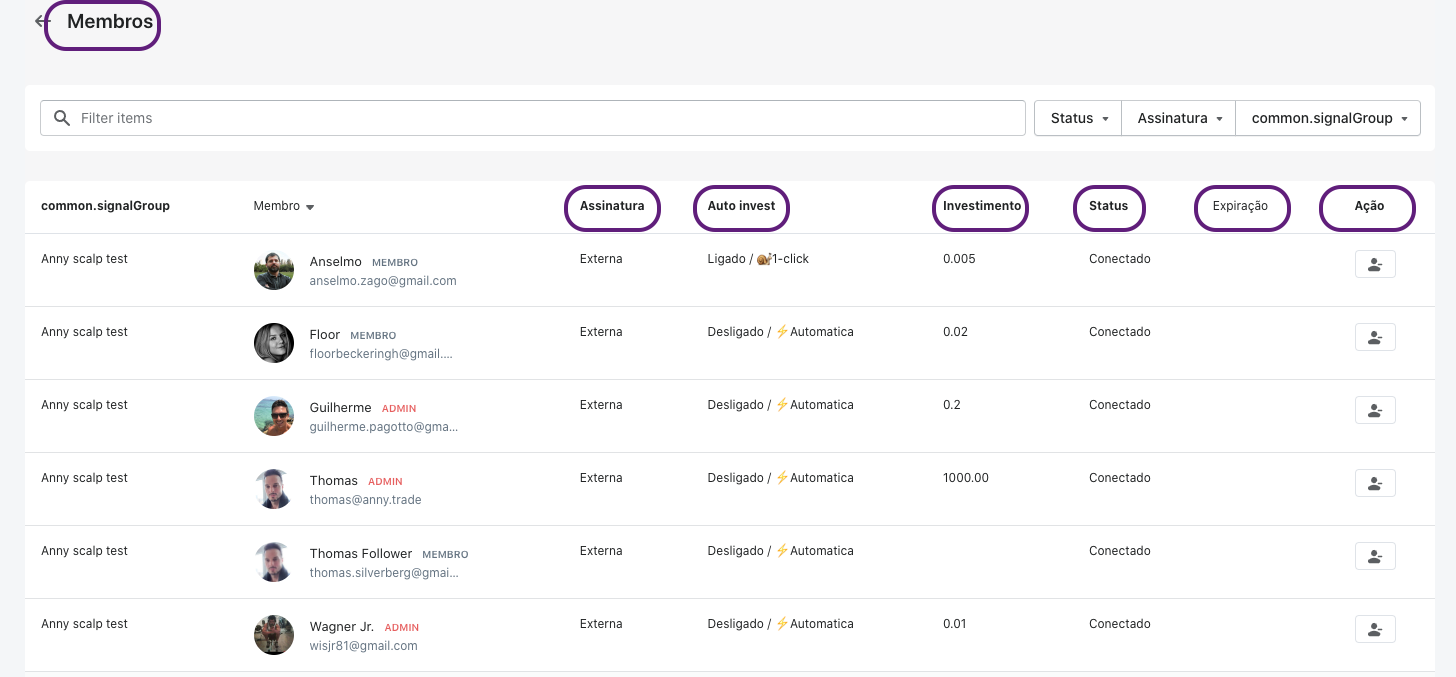The image size is (1456, 677).
Task: Remove member Floor via action icon
Action: point(1375,337)
